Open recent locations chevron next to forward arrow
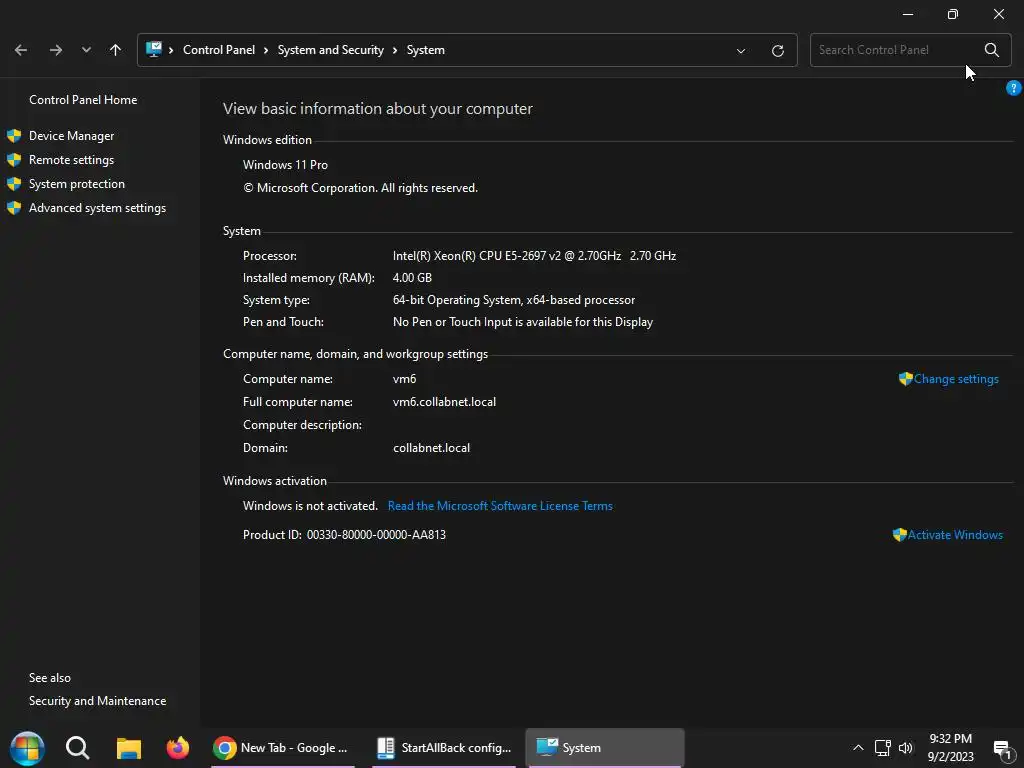The width and height of the screenshot is (1024, 768). click(x=86, y=50)
